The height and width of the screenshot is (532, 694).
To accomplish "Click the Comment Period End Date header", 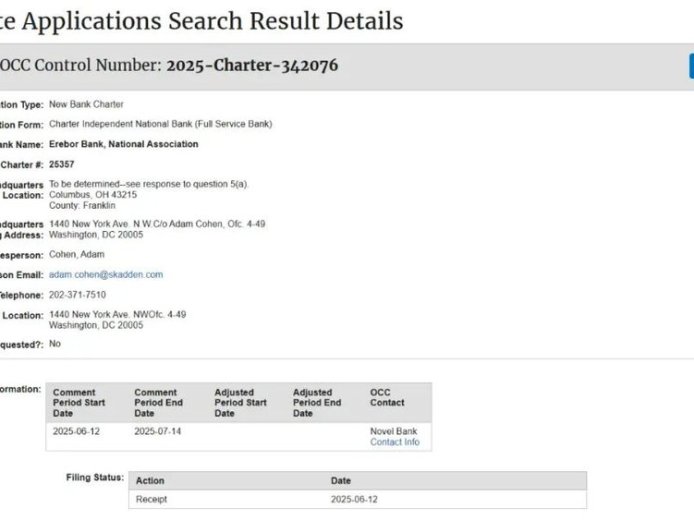I will (x=160, y=403).
